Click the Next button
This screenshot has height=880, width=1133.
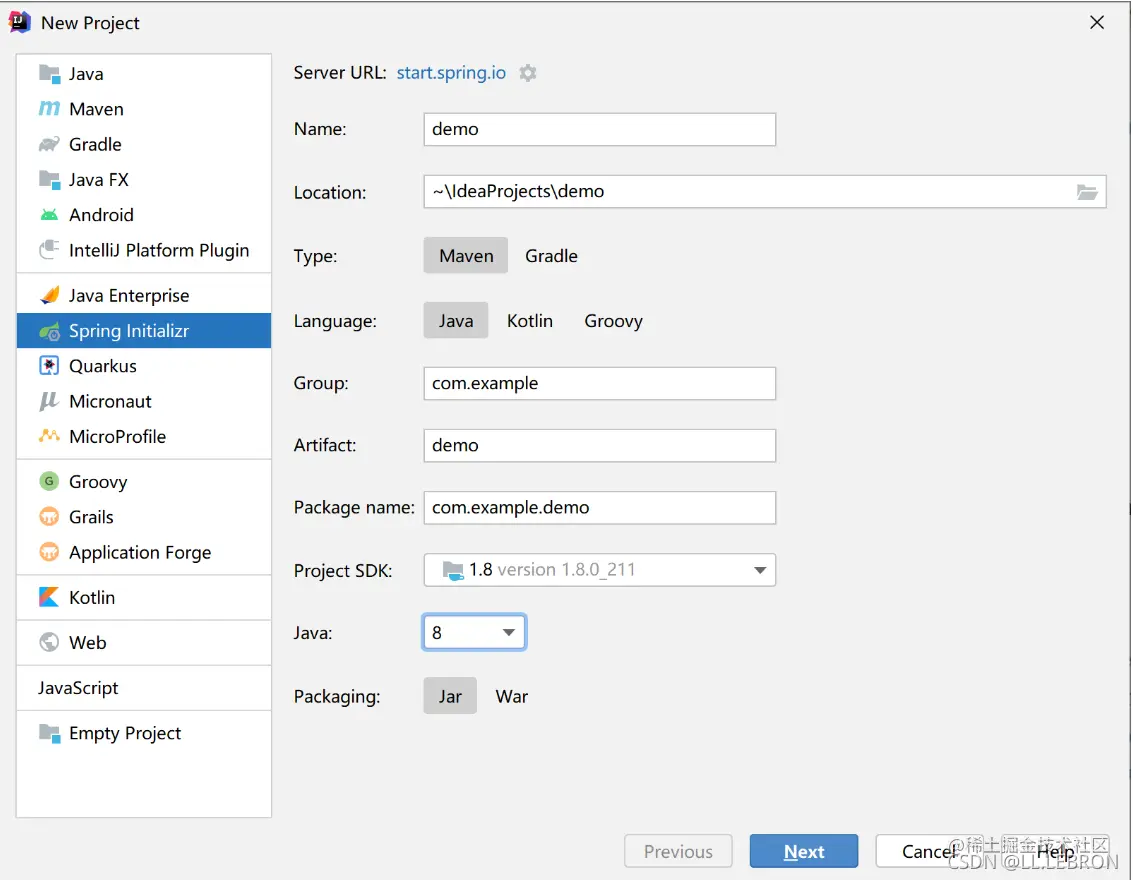(804, 852)
